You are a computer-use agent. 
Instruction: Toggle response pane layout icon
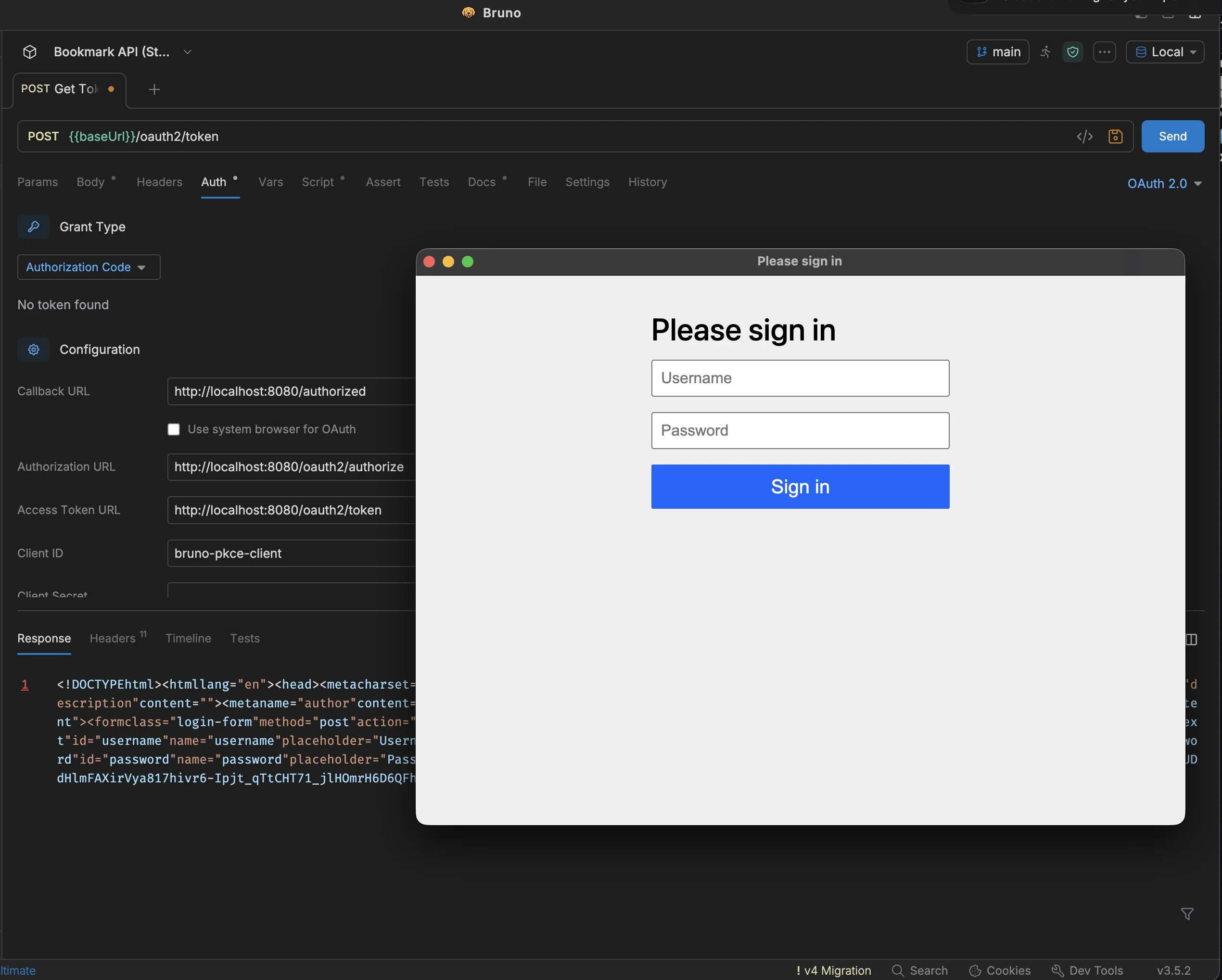[1191, 640]
